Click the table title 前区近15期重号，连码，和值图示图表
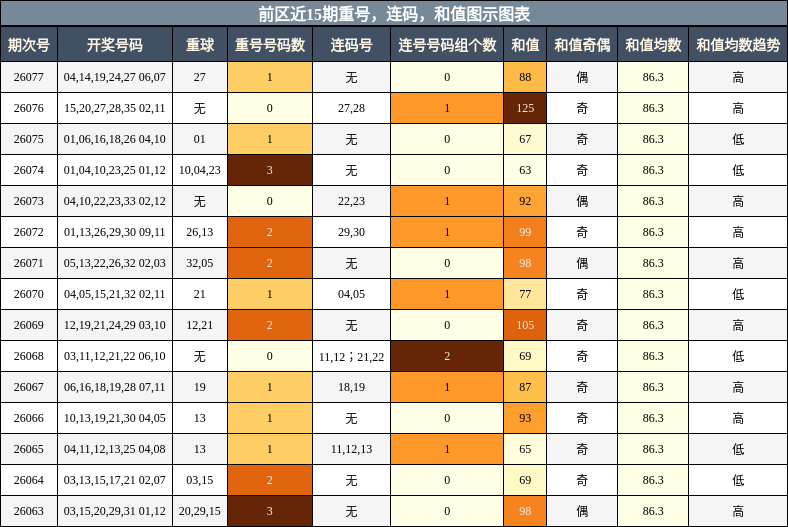 (394, 14)
